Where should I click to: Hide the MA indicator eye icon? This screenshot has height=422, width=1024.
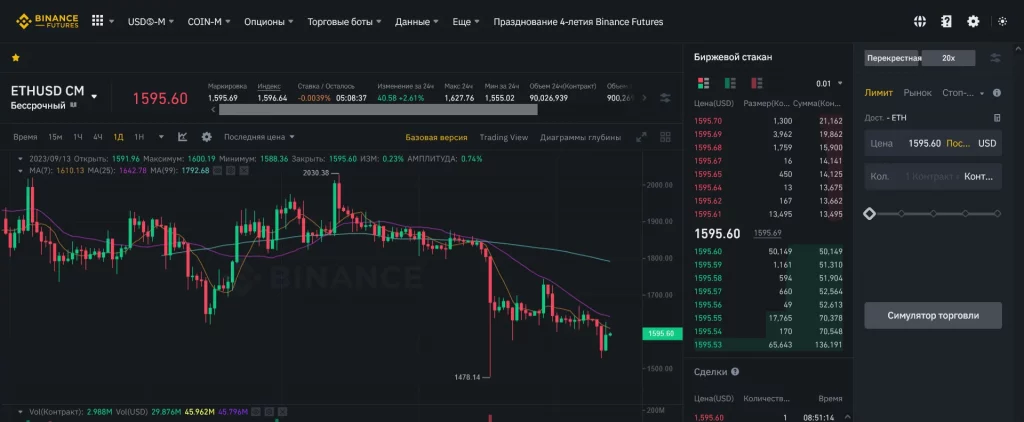point(218,170)
